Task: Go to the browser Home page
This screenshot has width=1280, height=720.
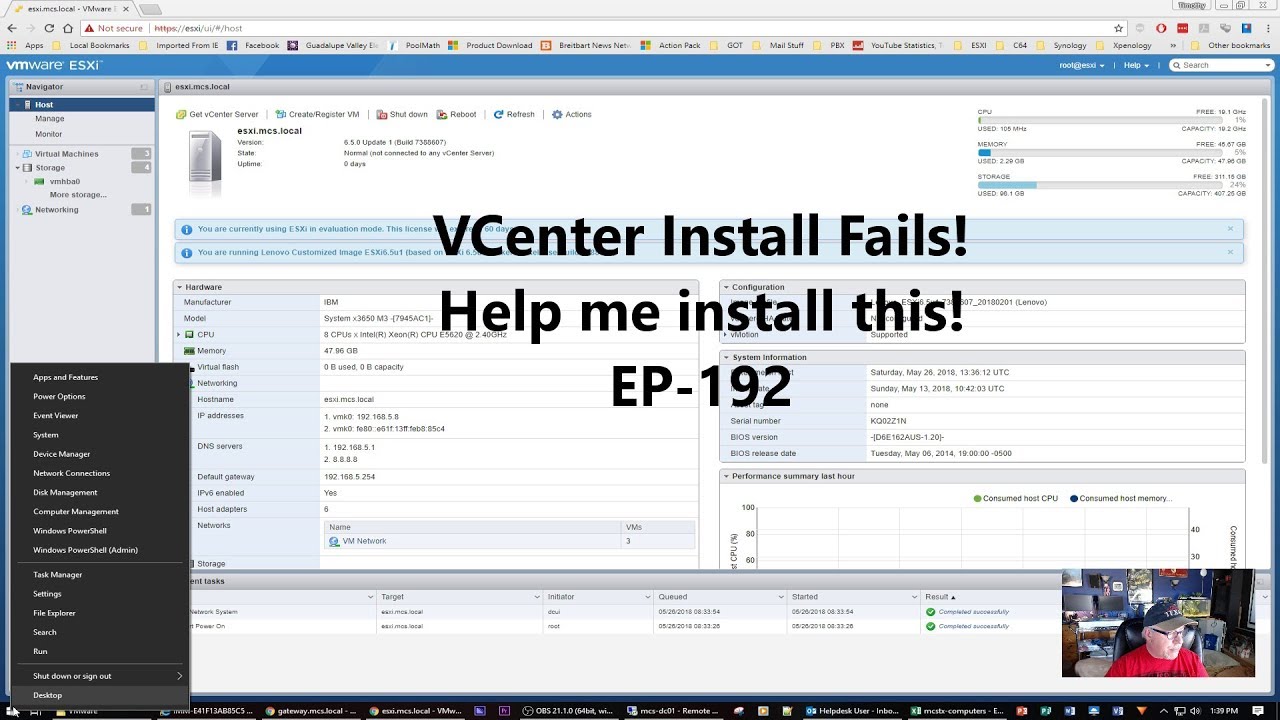Action: pos(67,28)
